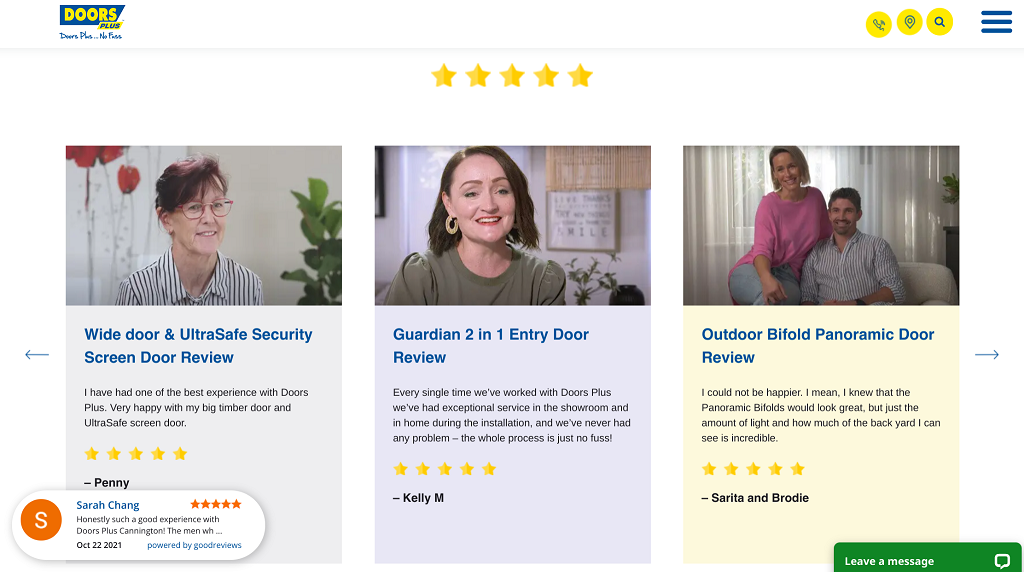Click the orange star rating in Sarah's review

click(216, 504)
